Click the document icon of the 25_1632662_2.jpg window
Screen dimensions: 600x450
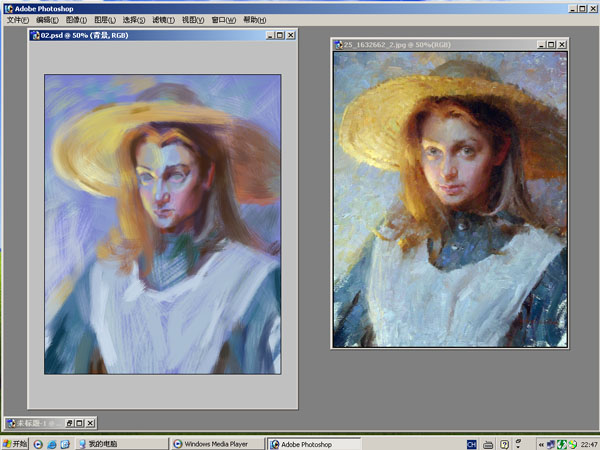[x=339, y=45]
